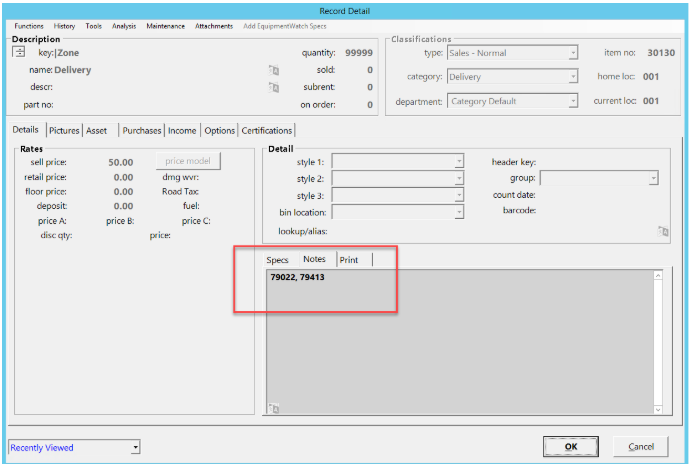
Task: Click the notes scrollbar down arrow
Action: coord(658,408)
